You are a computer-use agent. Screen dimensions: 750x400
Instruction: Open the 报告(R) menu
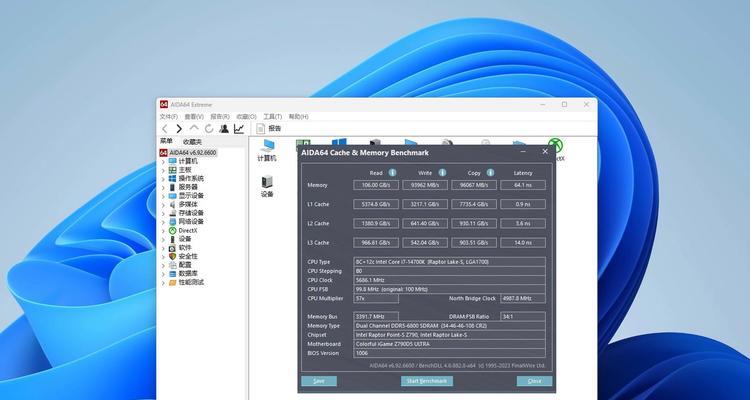pyautogui.click(x=220, y=117)
